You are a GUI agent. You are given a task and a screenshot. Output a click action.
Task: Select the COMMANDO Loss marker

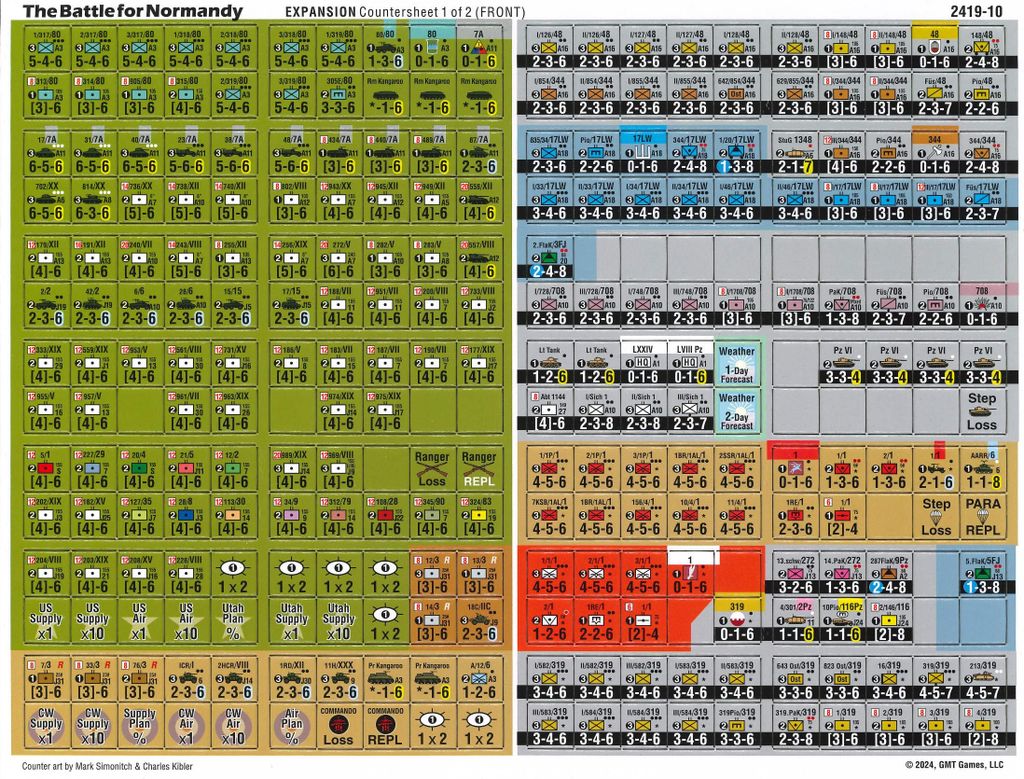(x=338, y=726)
